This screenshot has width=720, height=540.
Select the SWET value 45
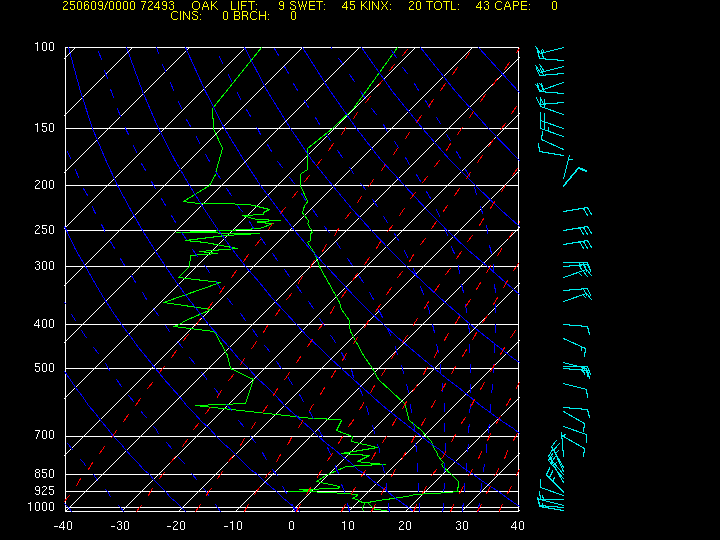click(349, 6)
